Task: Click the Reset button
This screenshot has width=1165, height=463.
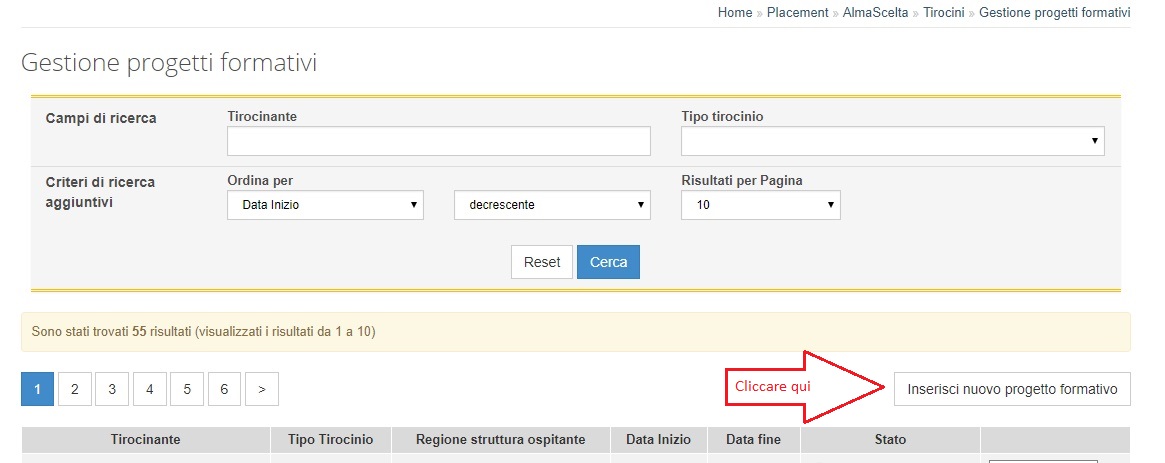Action: [542, 262]
